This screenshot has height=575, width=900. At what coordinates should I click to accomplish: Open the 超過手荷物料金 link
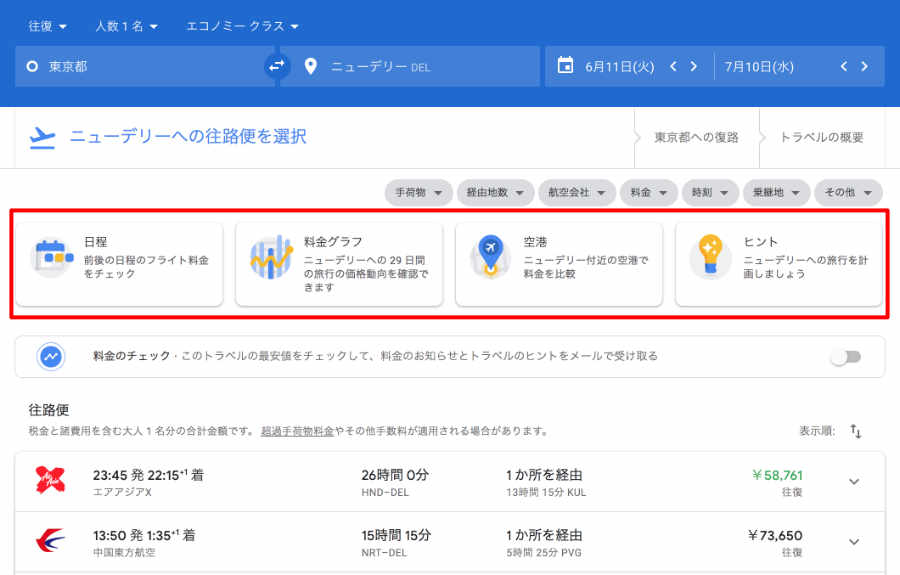point(297,431)
